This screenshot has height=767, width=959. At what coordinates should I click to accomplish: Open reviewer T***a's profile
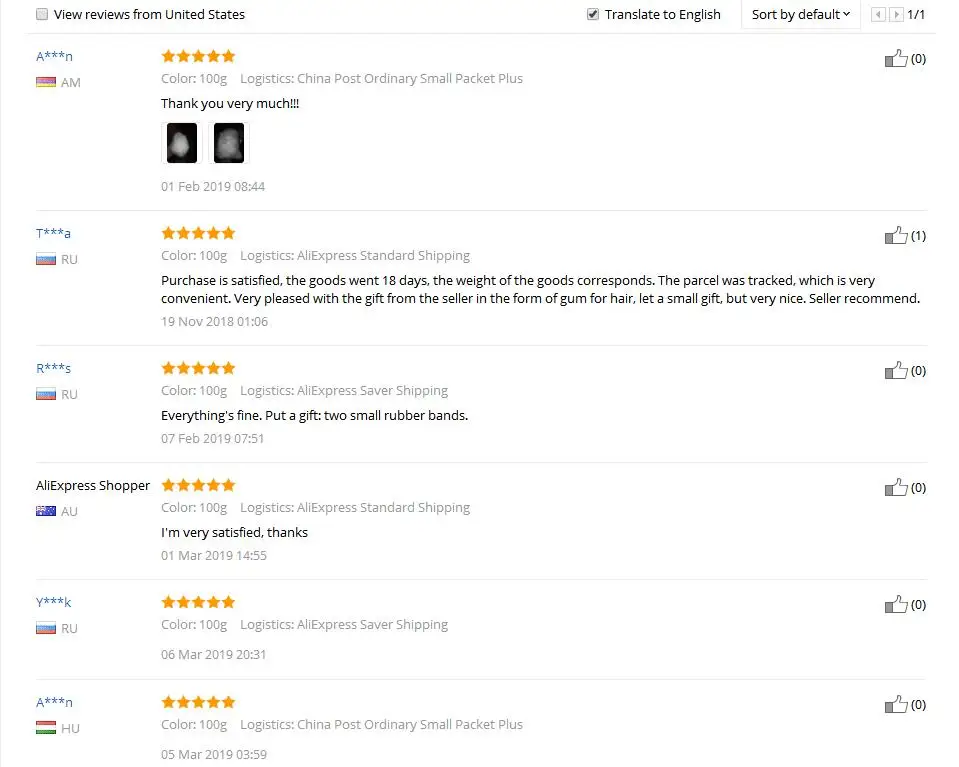[x=53, y=233]
